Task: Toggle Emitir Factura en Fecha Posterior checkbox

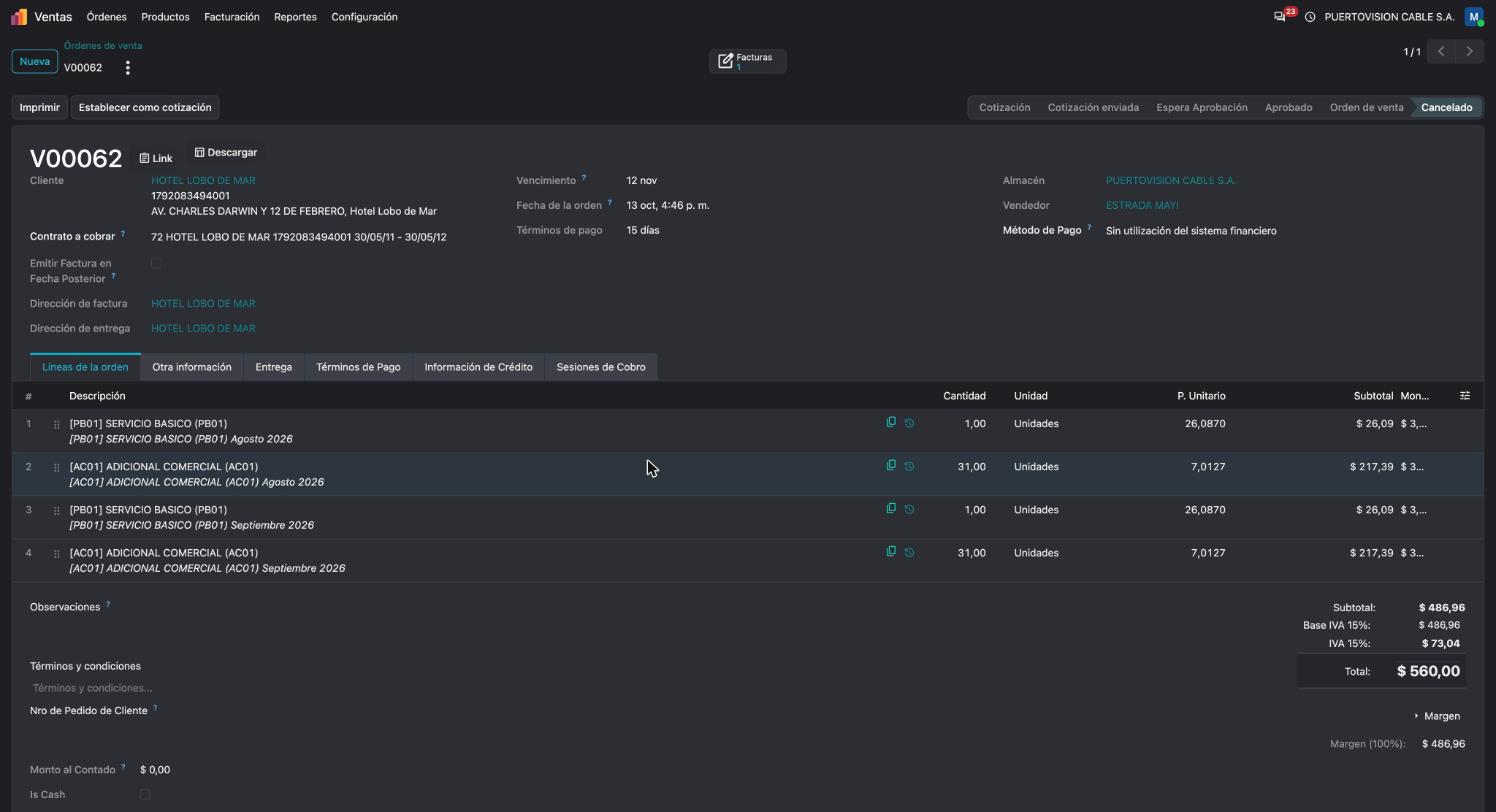Action: click(x=156, y=263)
